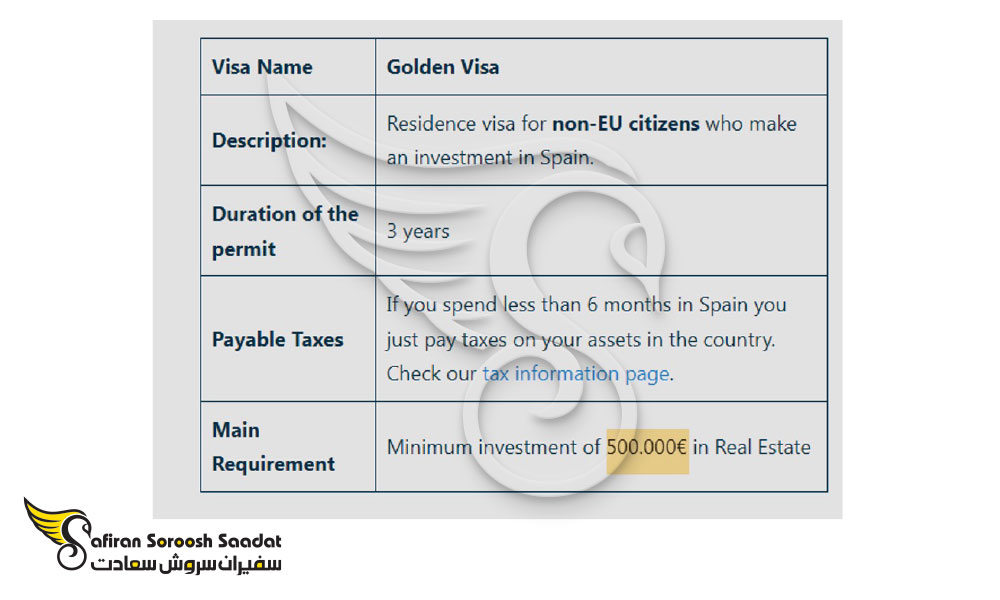Click the bold non-EU citizens text
Image resolution: width=1000 pixels, height=600 pixels.
(x=626, y=124)
